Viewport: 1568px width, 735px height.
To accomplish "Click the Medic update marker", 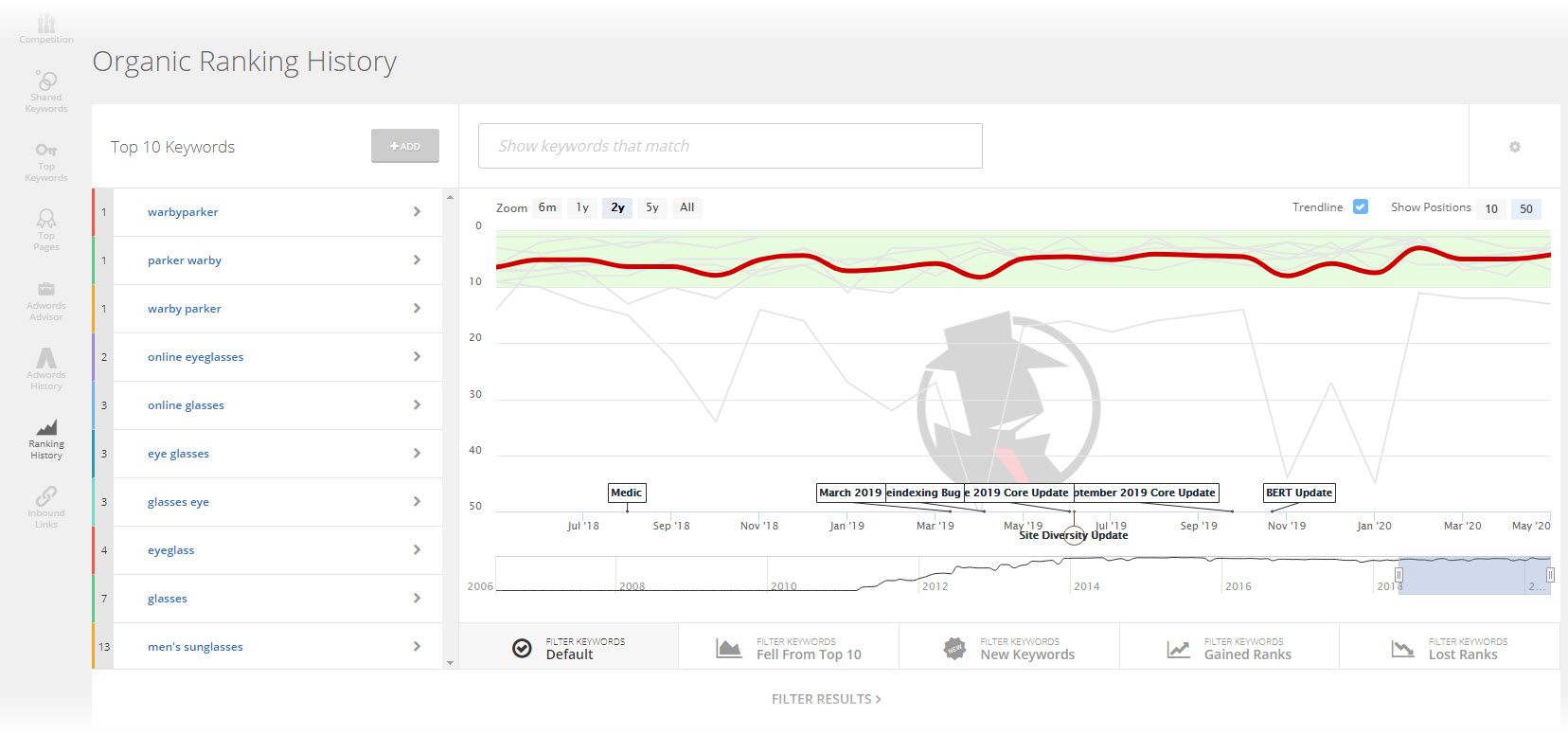I will pyautogui.click(x=627, y=493).
